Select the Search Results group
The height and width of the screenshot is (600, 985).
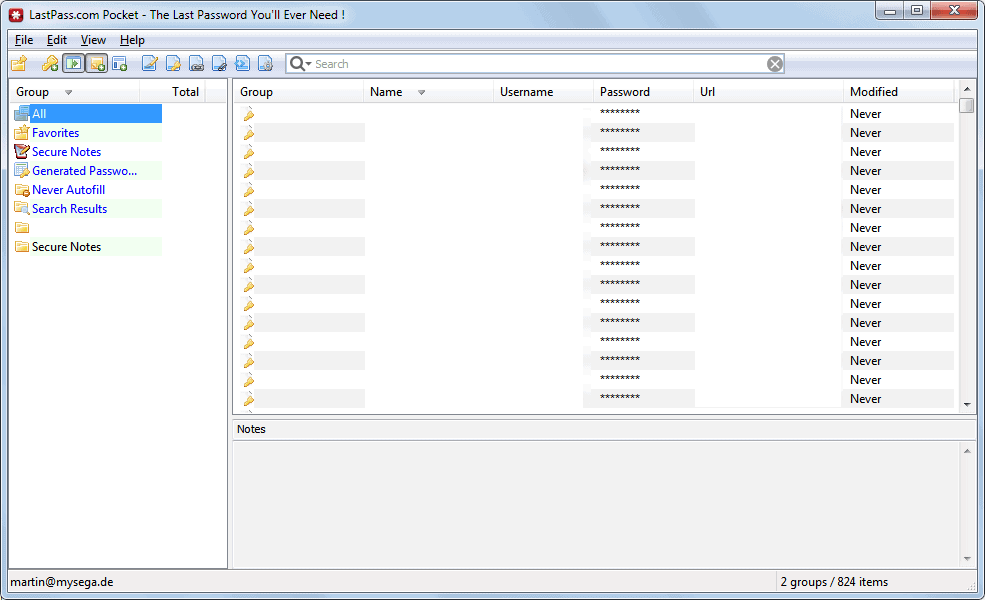tap(87, 209)
